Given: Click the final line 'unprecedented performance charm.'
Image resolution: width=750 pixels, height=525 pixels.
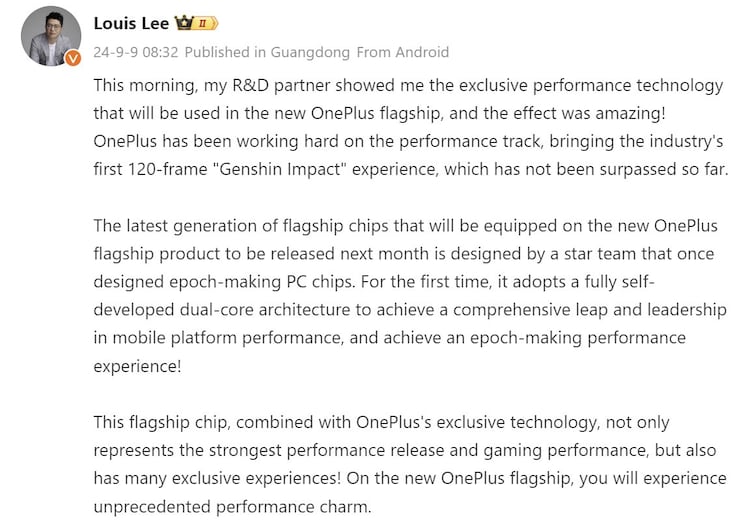Looking at the screenshot, I should (x=232, y=507).
